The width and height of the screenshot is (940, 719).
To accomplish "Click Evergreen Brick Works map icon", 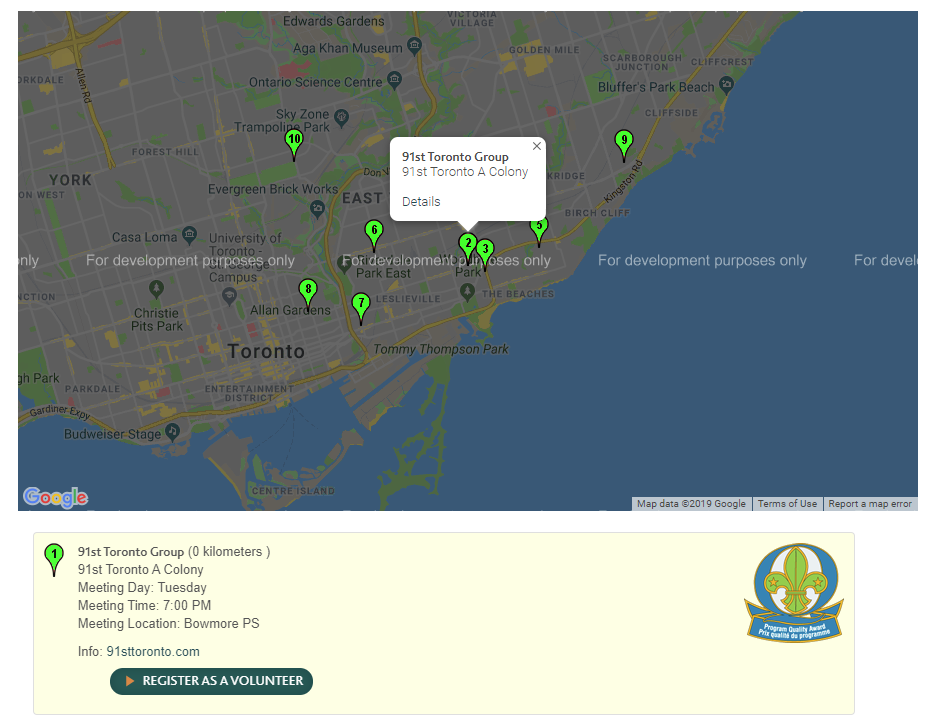I will point(318,209).
